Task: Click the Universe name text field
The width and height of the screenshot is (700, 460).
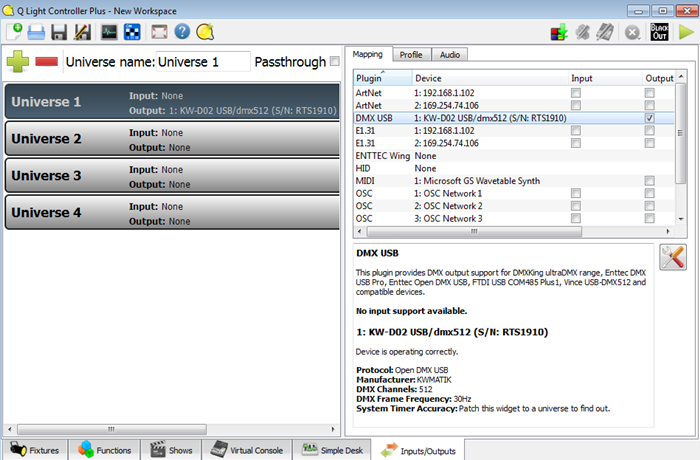Action: coord(203,62)
